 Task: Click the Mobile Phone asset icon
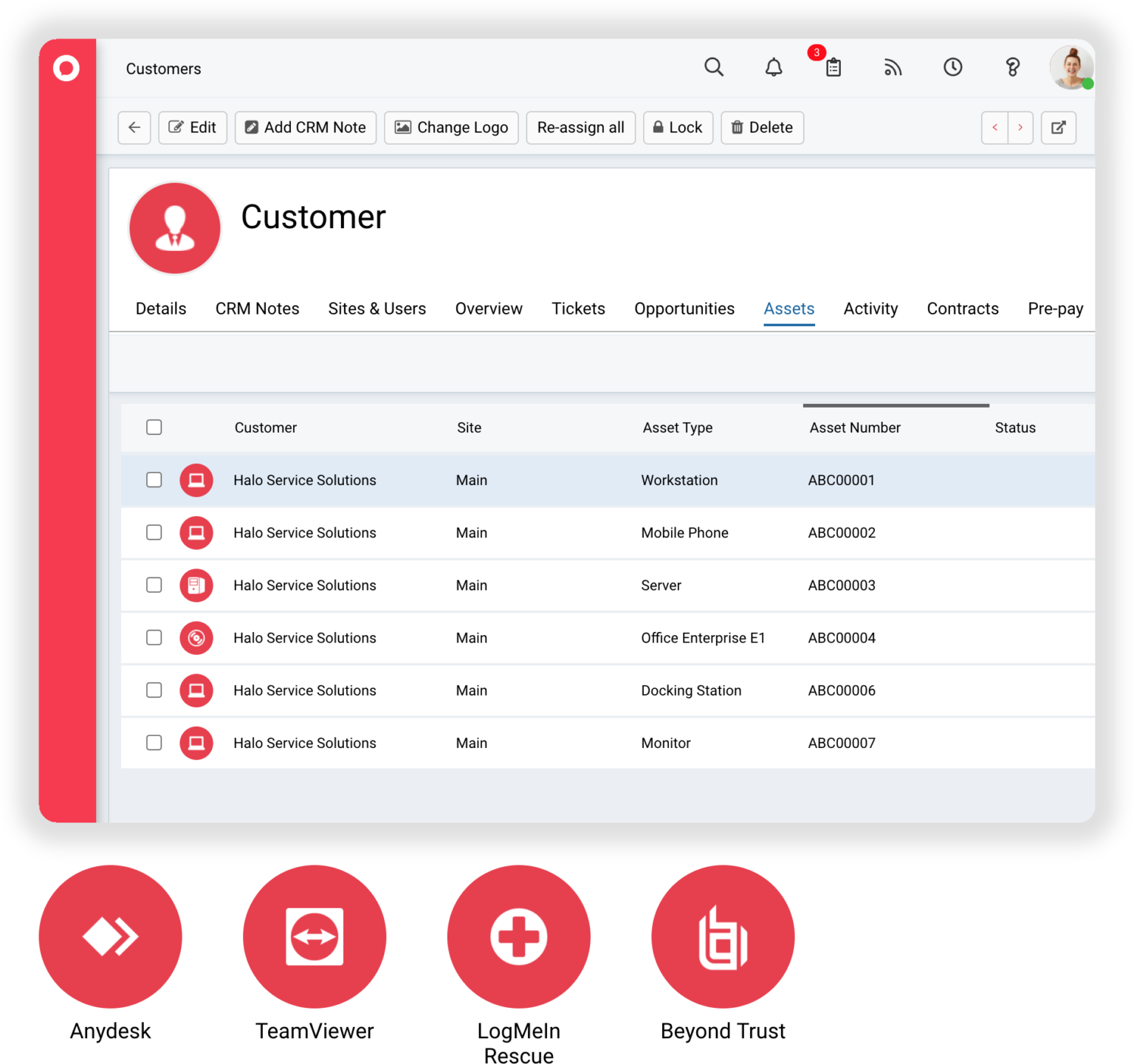[x=196, y=532]
